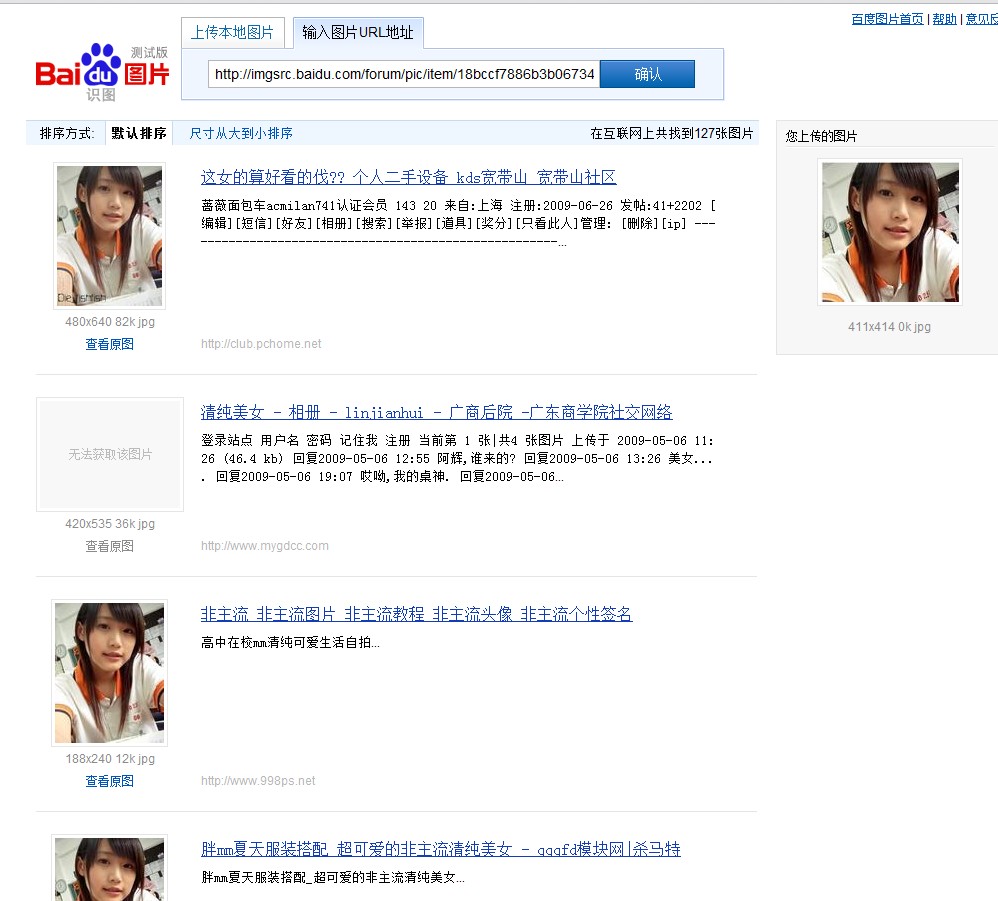This screenshot has width=998, height=901.
Task: Visit http://www.998ps.net source link
Action: tap(258, 781)
